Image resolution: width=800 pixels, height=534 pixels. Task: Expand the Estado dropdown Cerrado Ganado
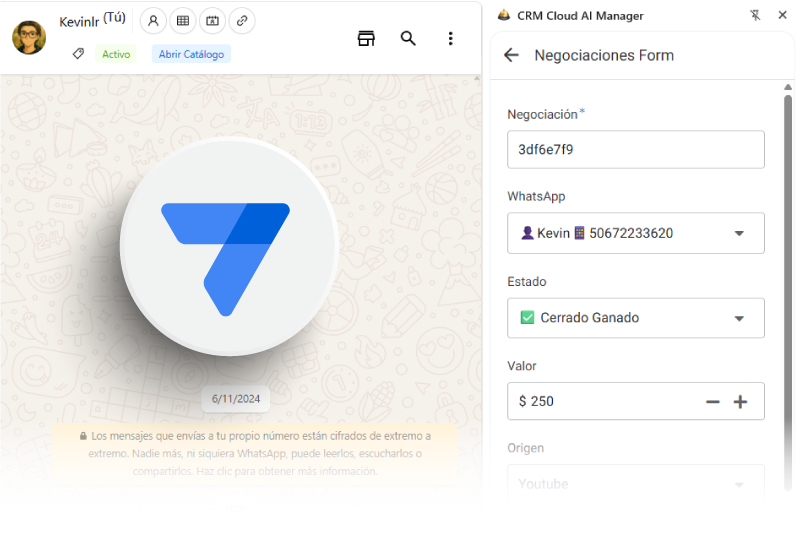[x=636, y=318]
